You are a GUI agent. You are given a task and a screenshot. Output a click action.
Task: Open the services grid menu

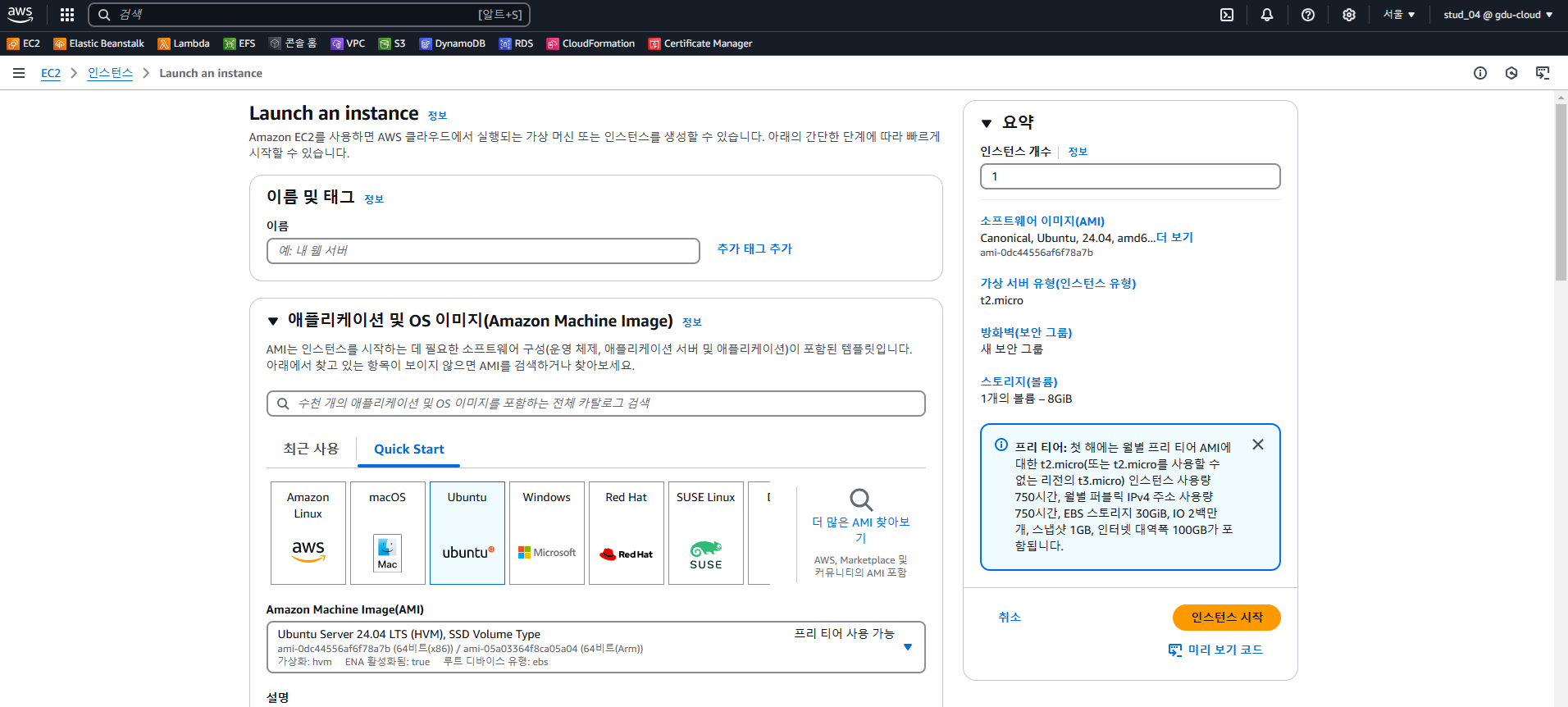[67, 15]
